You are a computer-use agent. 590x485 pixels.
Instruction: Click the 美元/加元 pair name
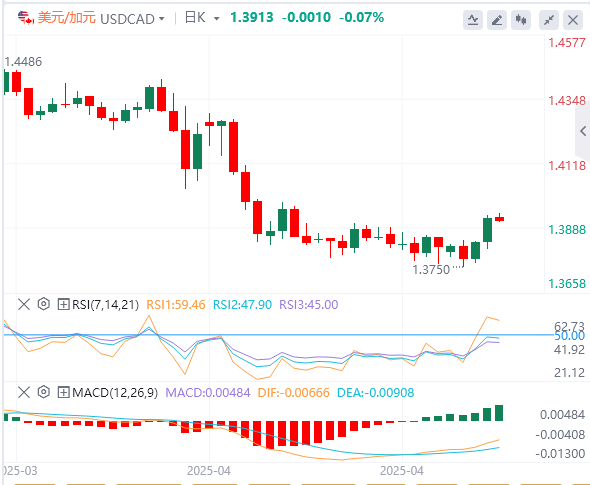(x=67, y=18)
